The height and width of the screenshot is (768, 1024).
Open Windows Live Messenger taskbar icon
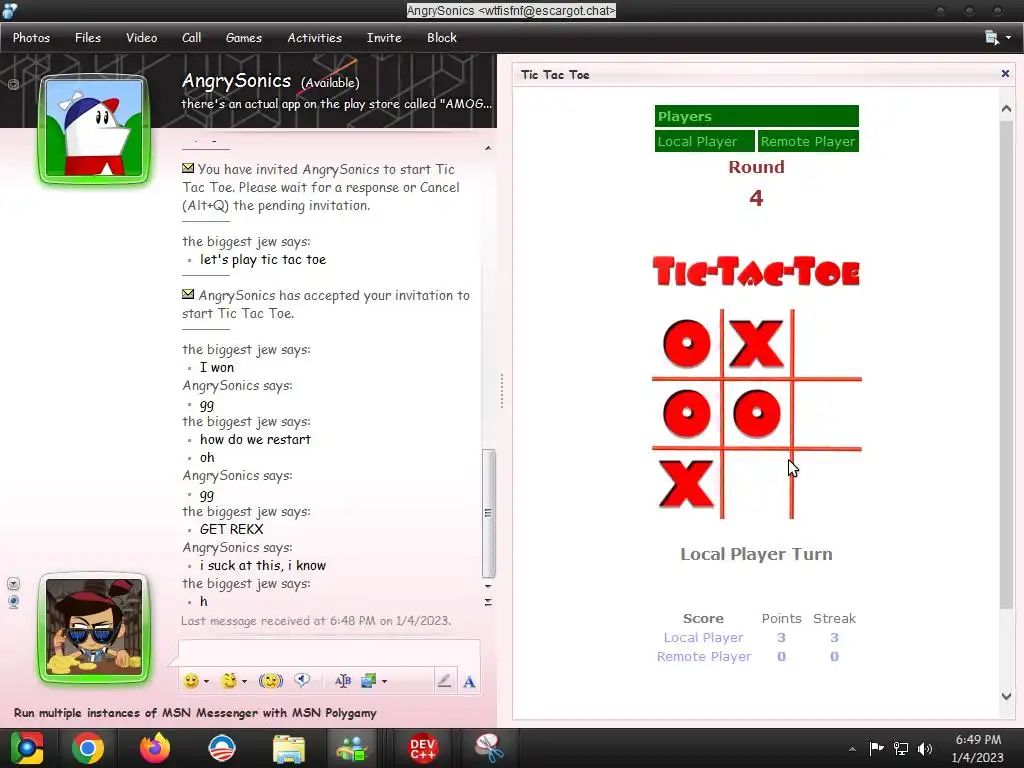pos(353,748)
